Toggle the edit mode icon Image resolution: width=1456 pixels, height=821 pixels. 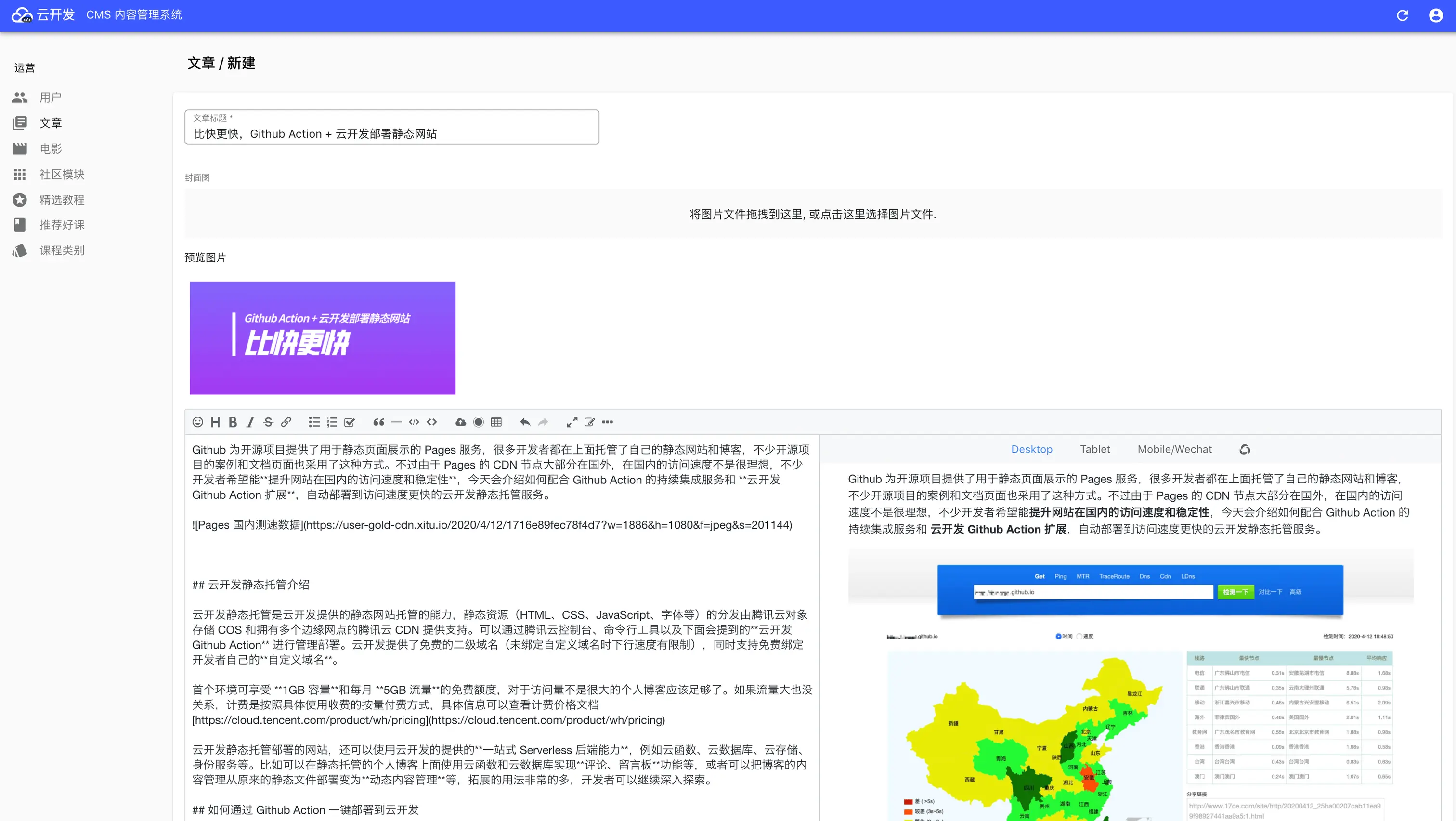[x=589, y=422]
